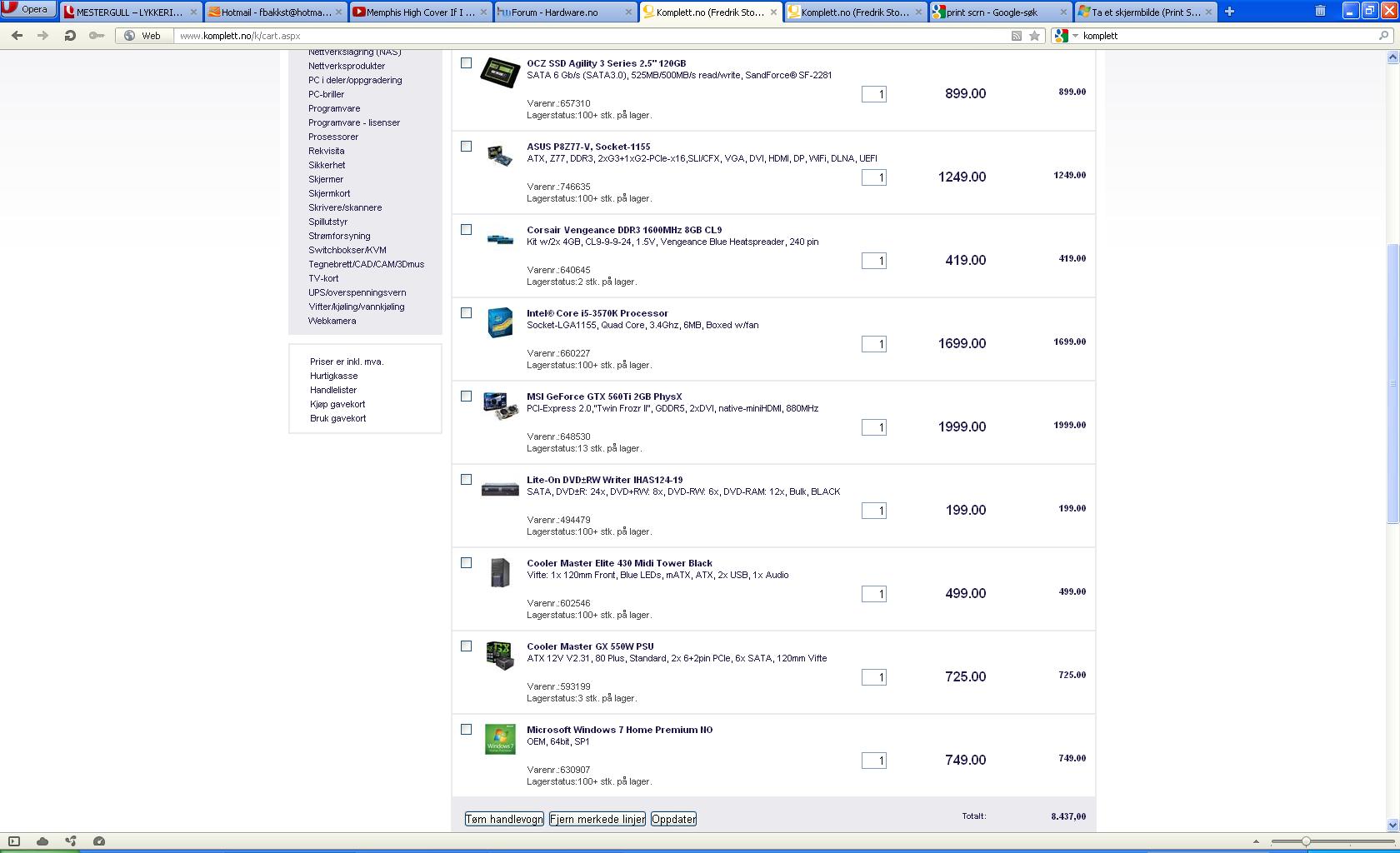Bookmark page with the star icon

tap(1034, 36)
